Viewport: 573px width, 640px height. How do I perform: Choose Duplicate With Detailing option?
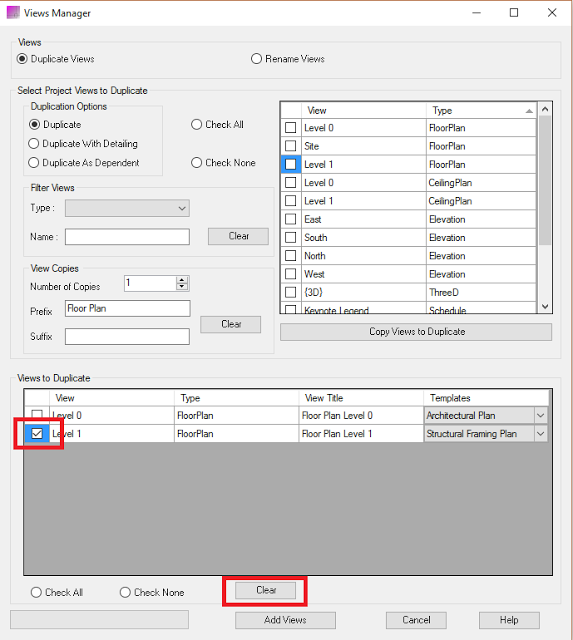pyautogui.click(x=34, y=144)
